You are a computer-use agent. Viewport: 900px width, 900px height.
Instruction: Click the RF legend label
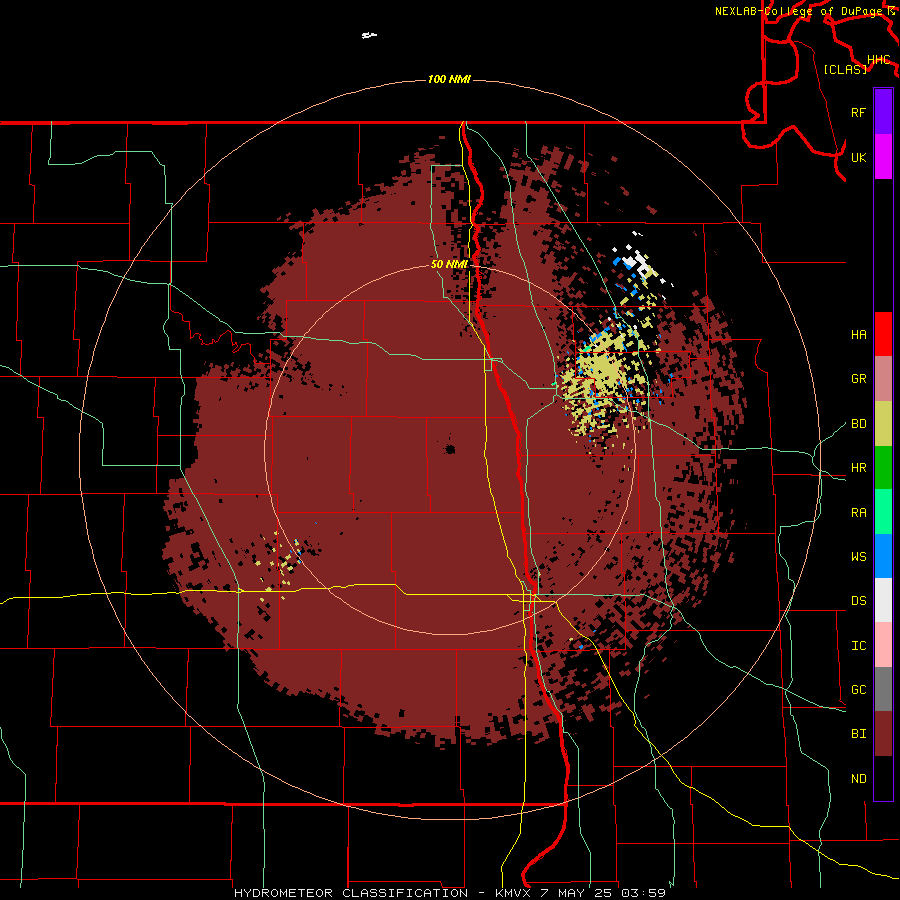859,112
